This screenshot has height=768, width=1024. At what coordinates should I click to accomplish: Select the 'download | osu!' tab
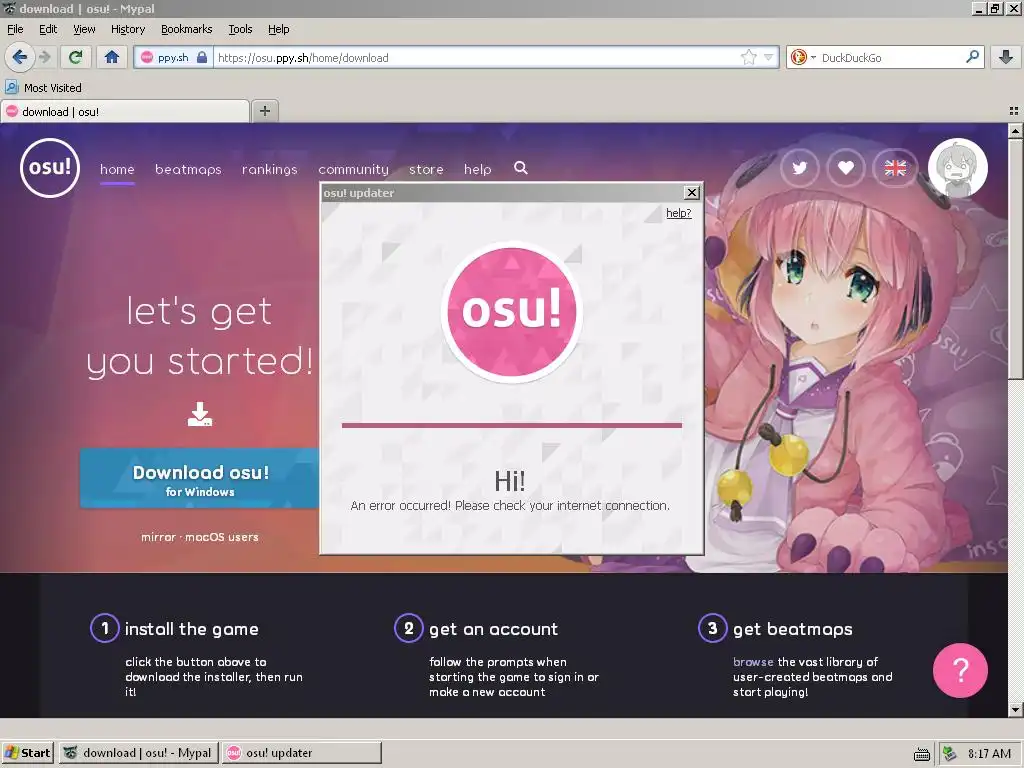coord(125,112)
